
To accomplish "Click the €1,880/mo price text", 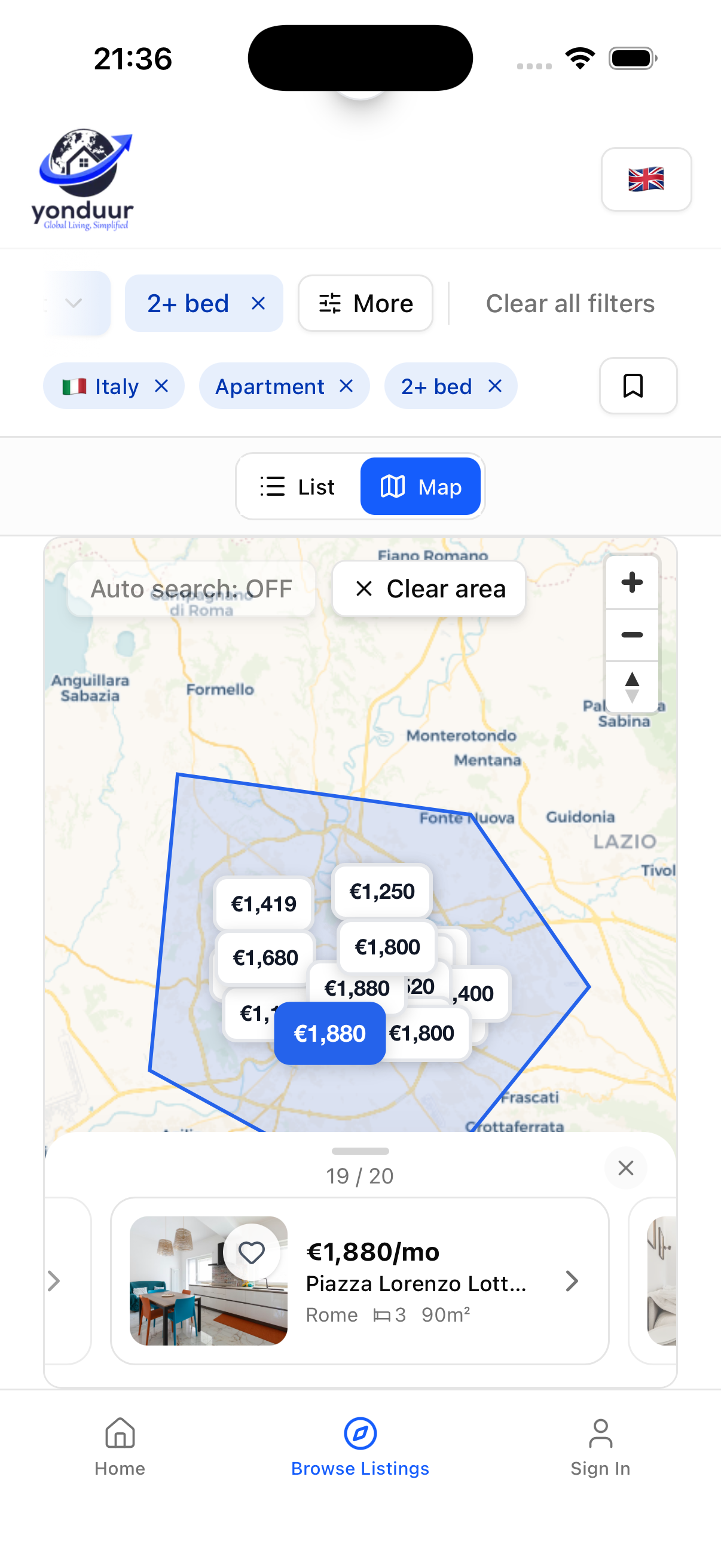I will [x=372, y=1252].
